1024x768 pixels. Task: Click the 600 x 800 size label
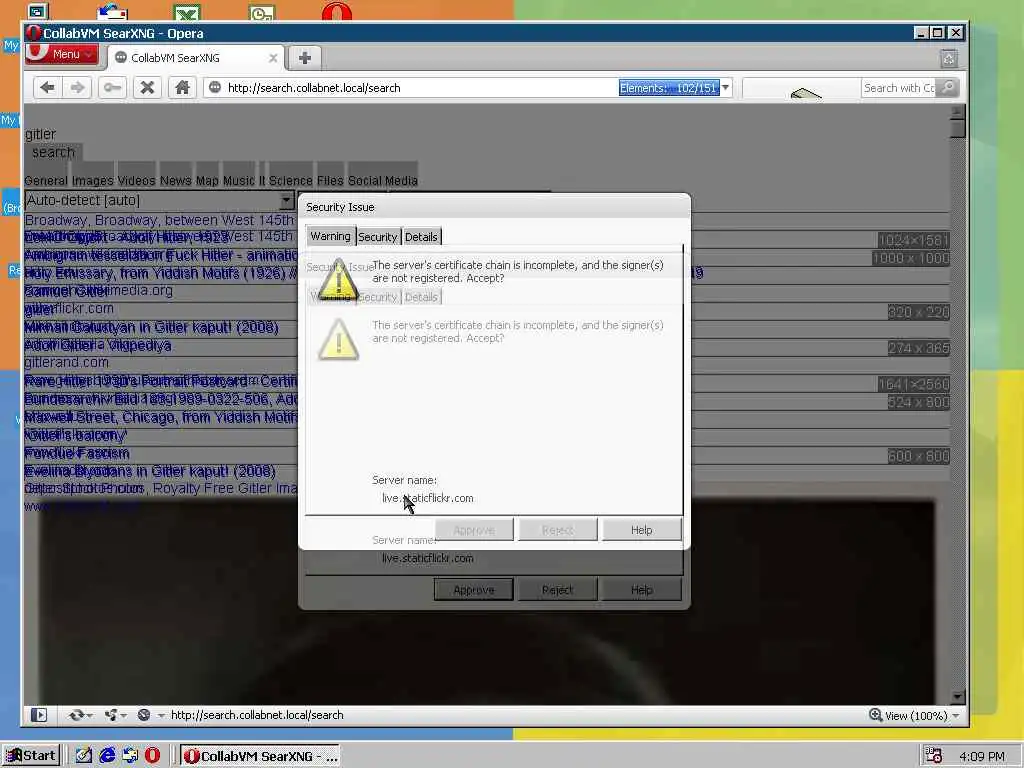click(x=918, y=456)
